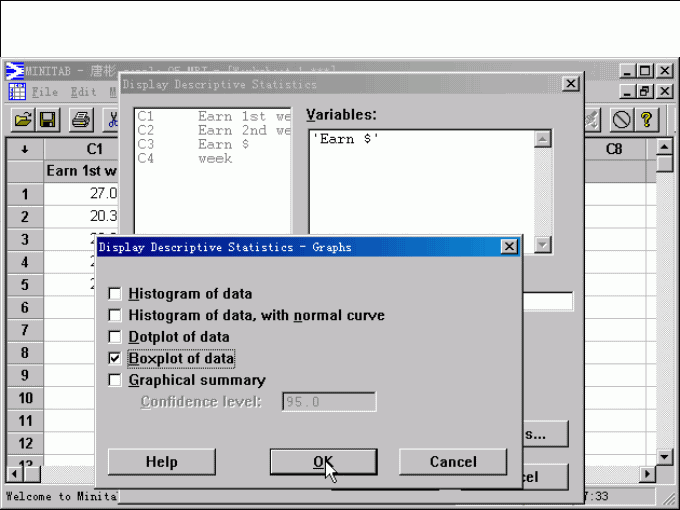Click the Save toolbar icon
Image resolution: width=680 pixels, height=510 pixels.
click(x=48, y=120)
